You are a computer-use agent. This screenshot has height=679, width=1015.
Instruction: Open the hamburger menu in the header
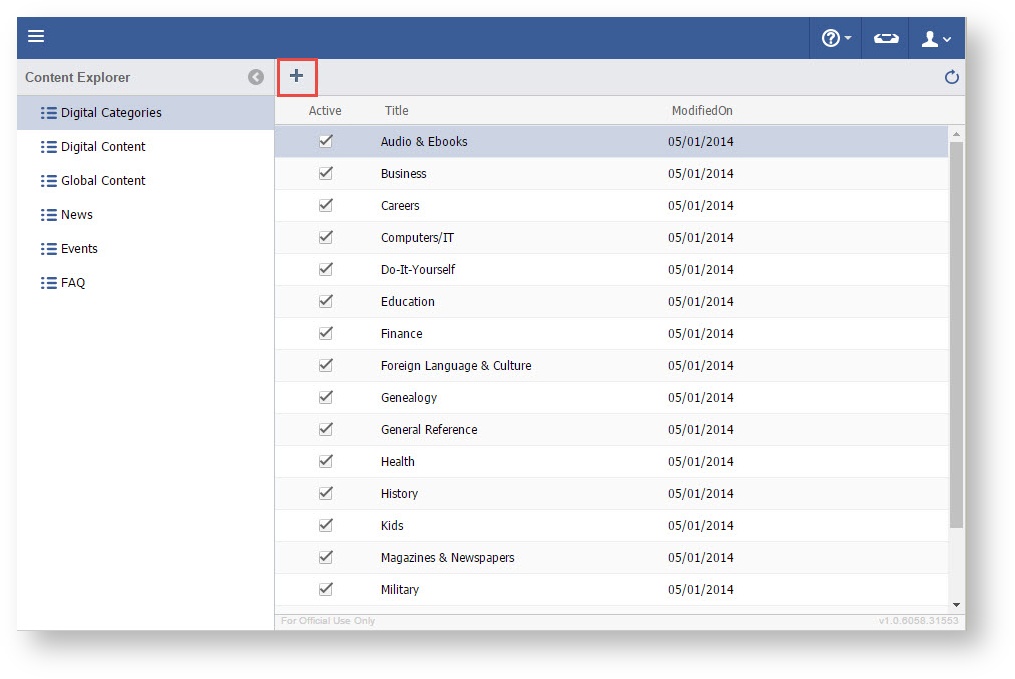tap(36, 37)
